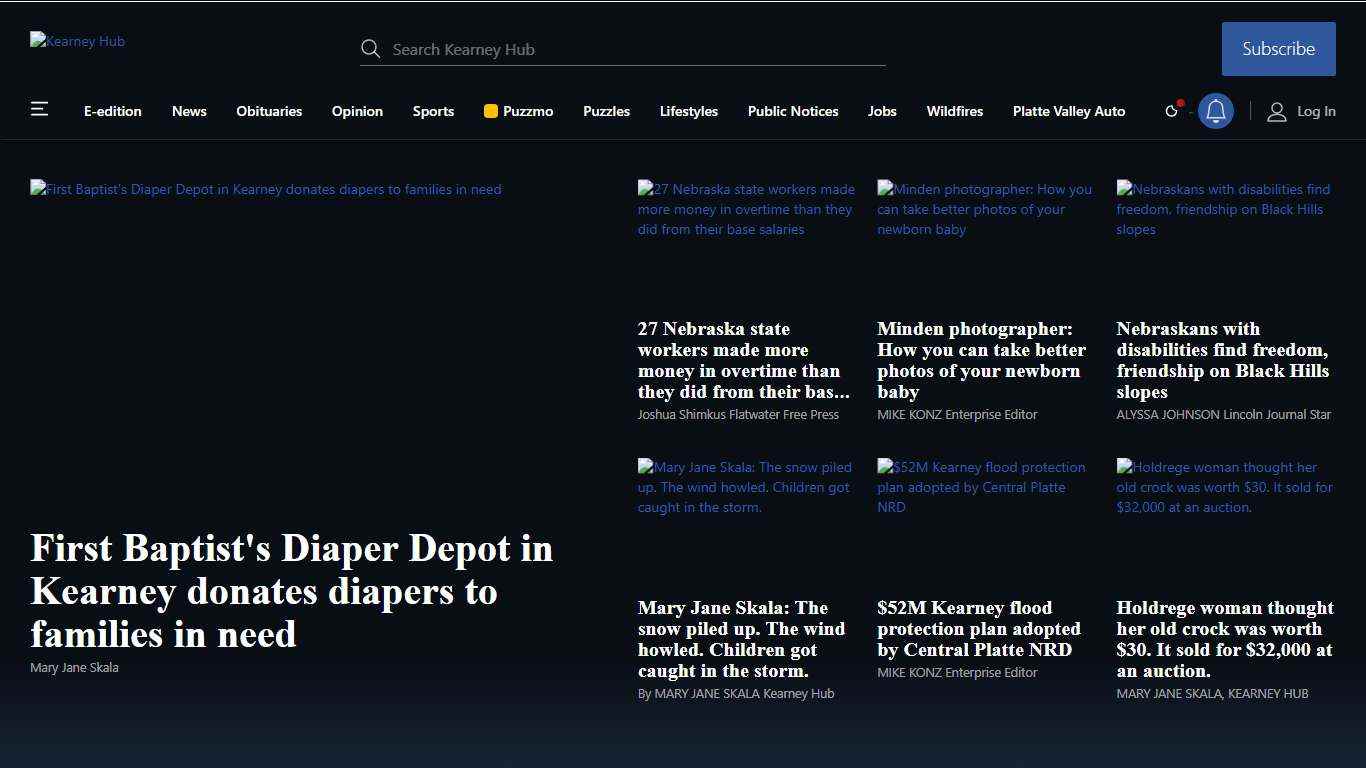Read the $52M Kearney flood protection story
This screenshot has height=768, width=1366.
click(x=978, y=628)
